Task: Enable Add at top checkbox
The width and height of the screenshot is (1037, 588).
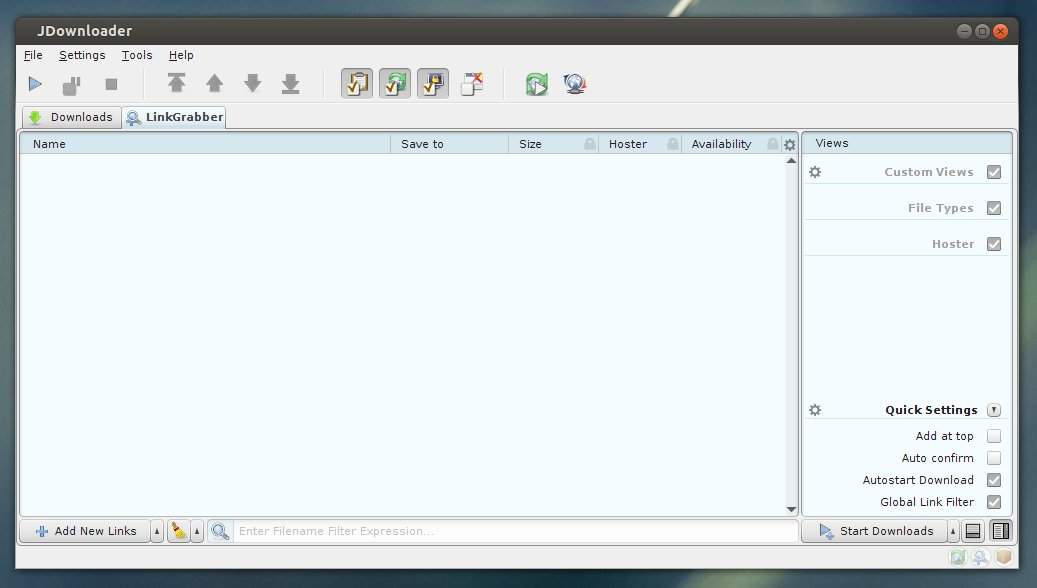Action: [994, 436]
